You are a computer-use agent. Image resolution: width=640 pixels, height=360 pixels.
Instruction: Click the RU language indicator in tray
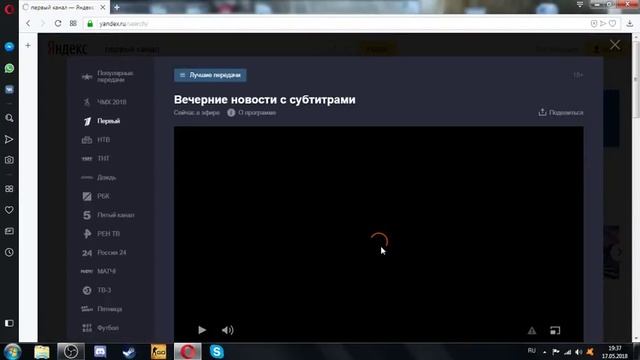pos(531,351)
